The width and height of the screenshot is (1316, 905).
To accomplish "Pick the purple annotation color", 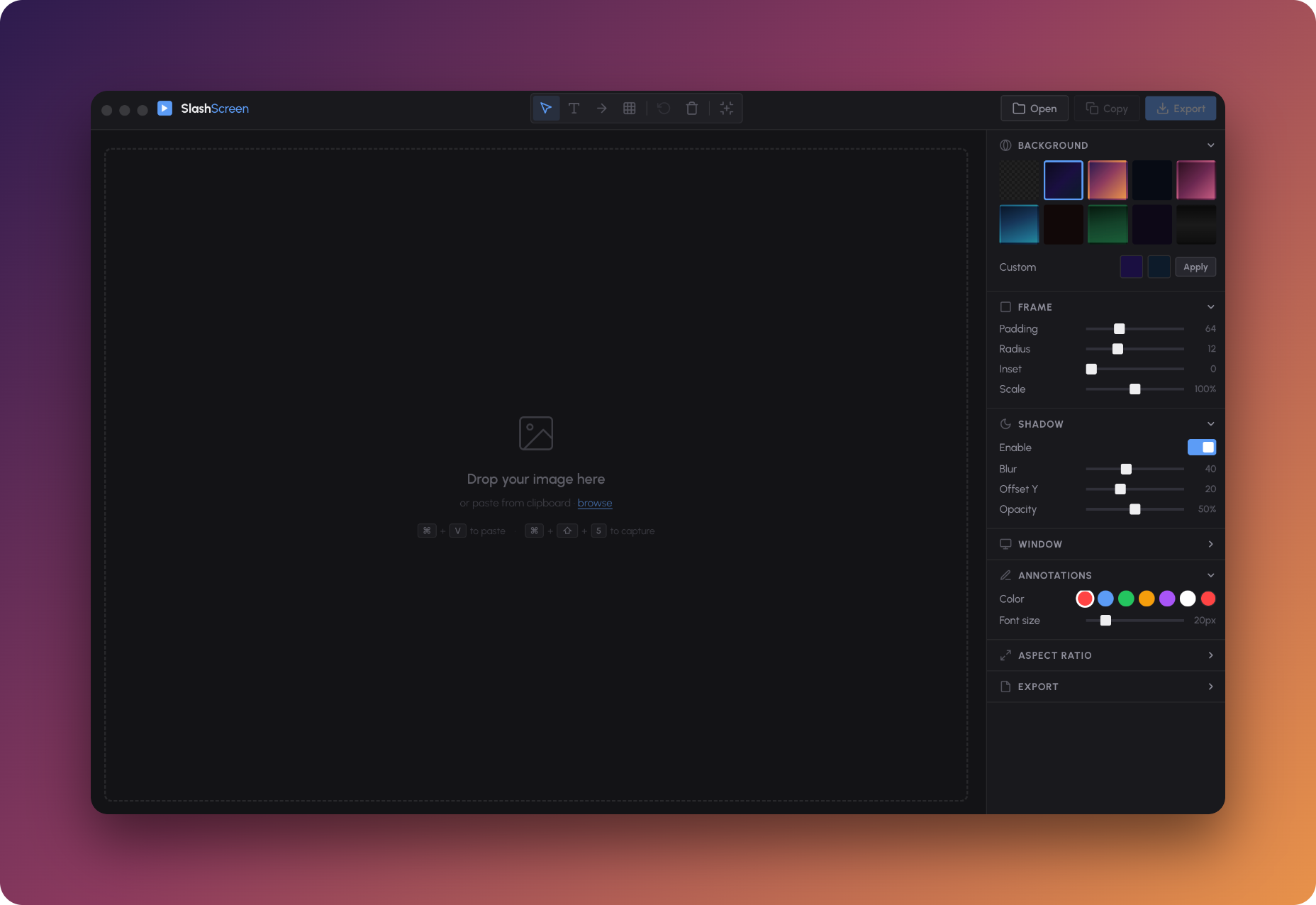I will 1166,599.
